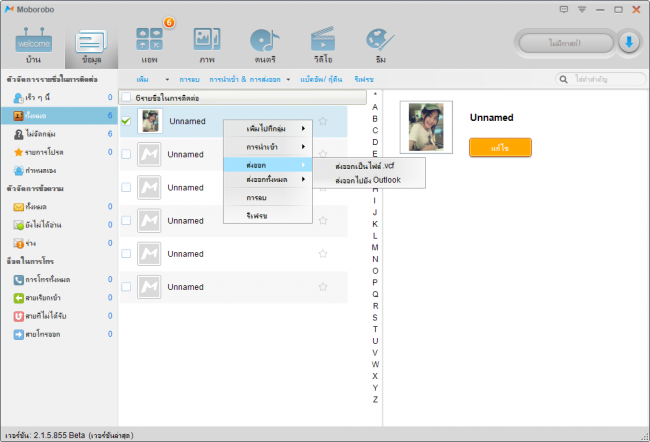Star the Unnamed contact that has a photo
650x442 pixels.
pyautogui.click(x=323, y=121)
